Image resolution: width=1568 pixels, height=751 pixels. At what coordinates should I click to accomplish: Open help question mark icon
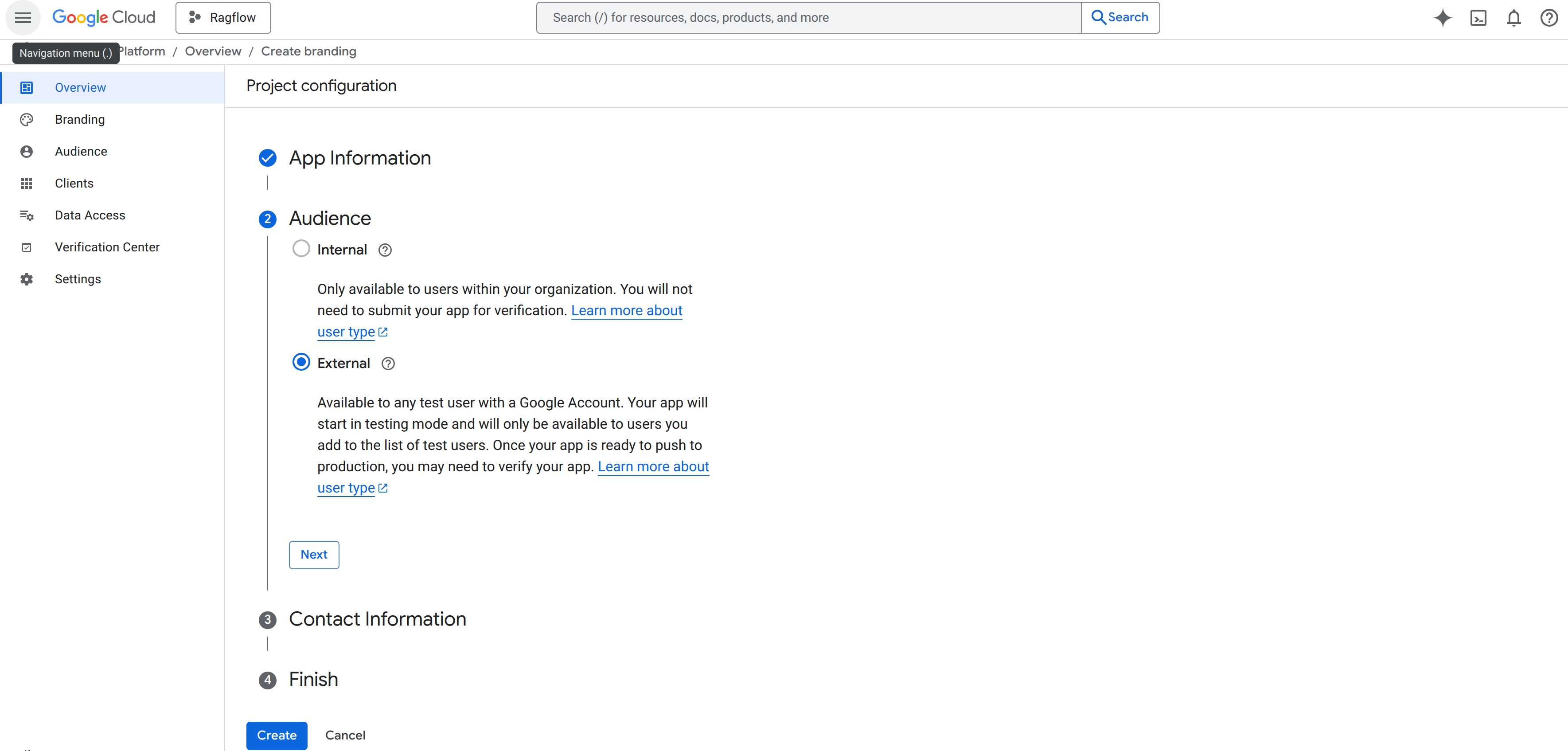coord(1548,18)
